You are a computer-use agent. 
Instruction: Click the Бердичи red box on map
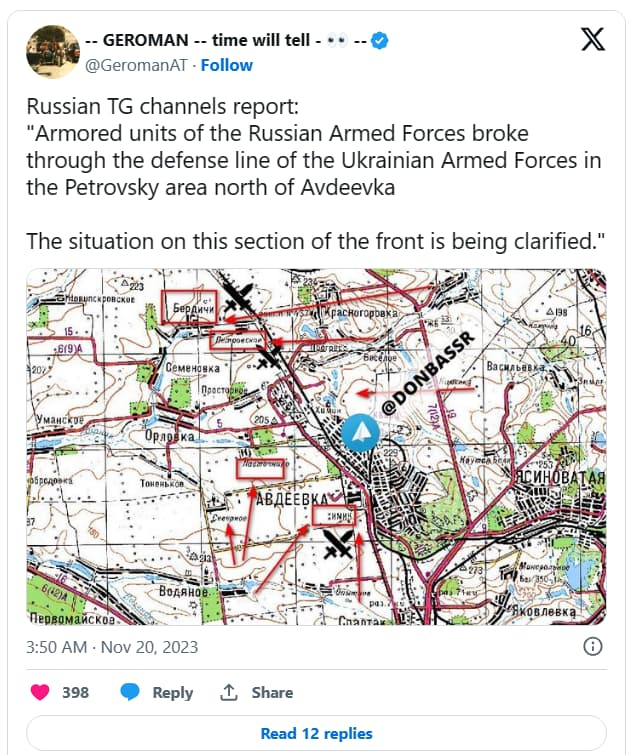189,307
